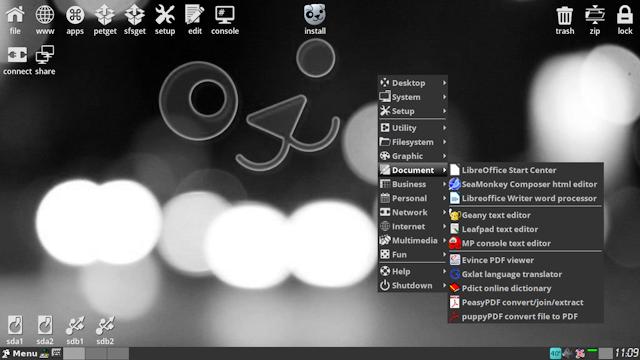The height and width of the screenshot is (360, 640).
Task: Click the Menu button in taskbar
Action: (20, 353)
